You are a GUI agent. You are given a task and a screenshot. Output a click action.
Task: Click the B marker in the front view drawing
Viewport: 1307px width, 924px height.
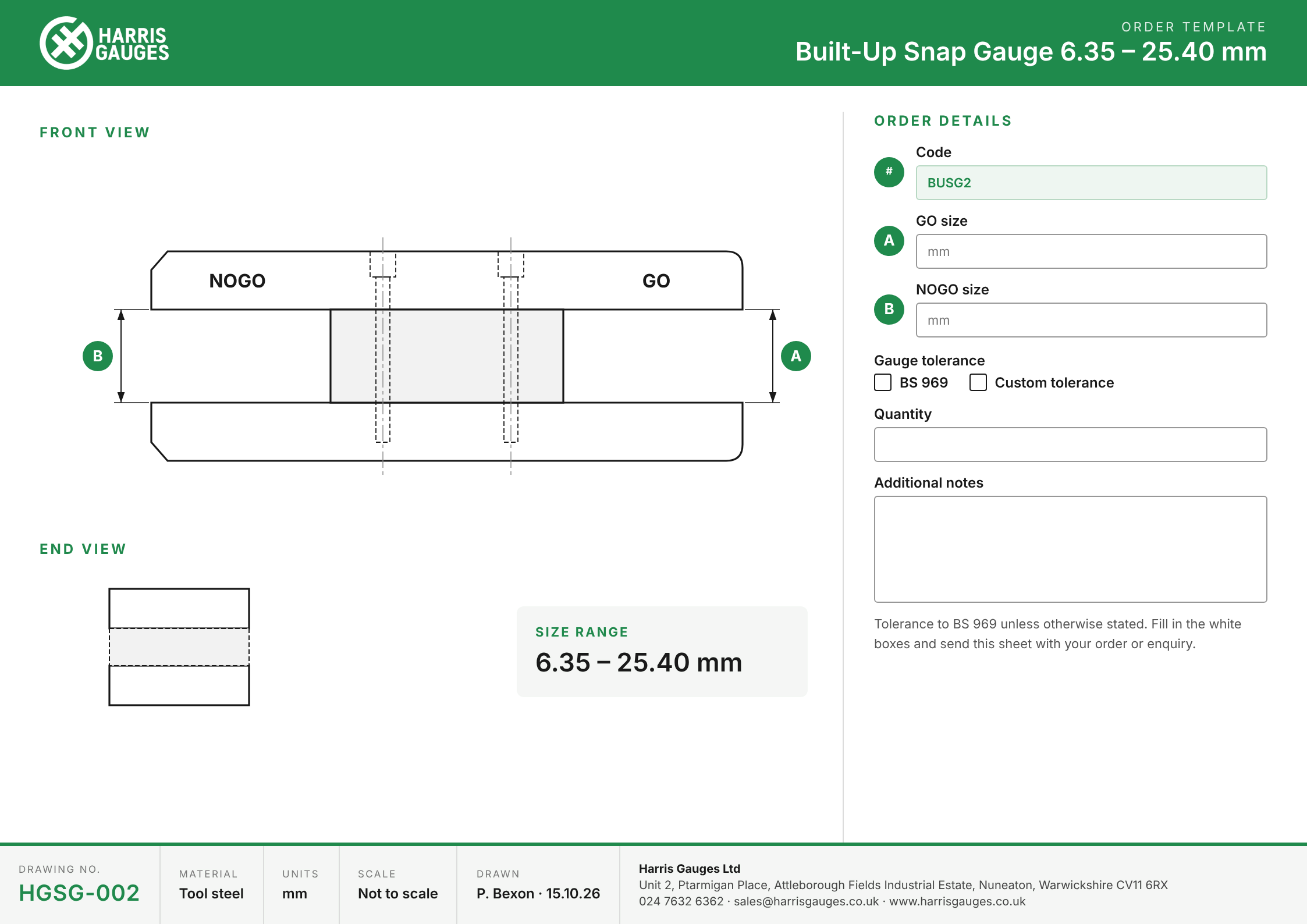coord(98,356)
